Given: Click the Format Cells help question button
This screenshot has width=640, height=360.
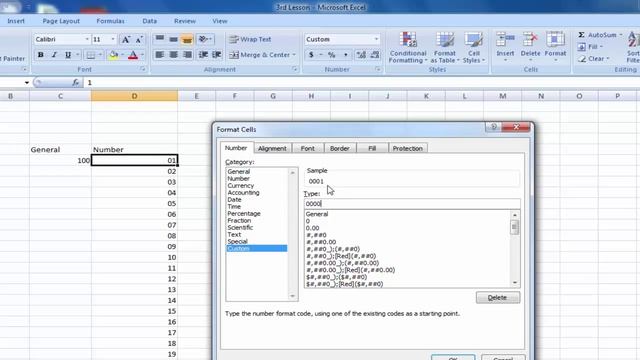Looking at the screenshot, I should pyautogui.click(x=493, y=127).
